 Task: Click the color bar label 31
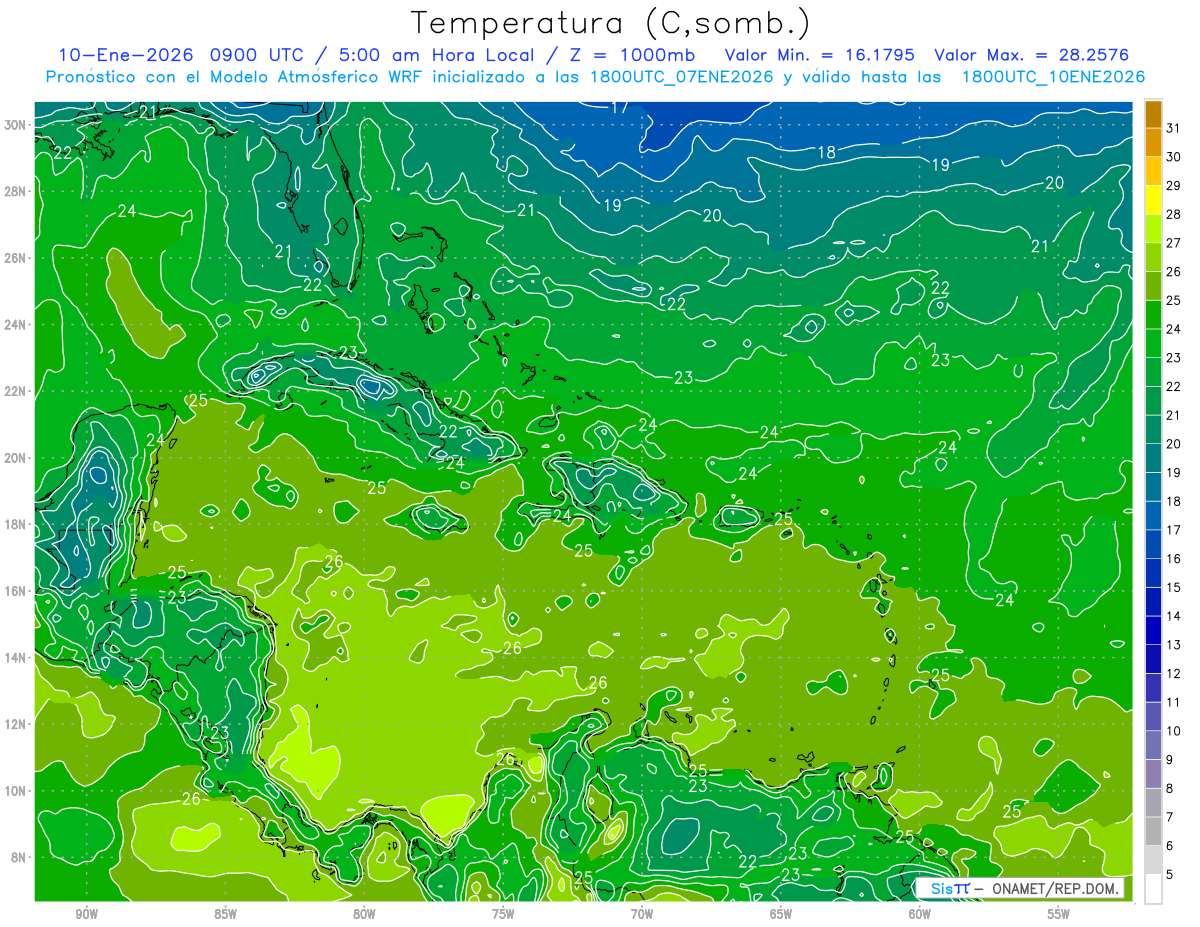click(x=1174, y=128)
